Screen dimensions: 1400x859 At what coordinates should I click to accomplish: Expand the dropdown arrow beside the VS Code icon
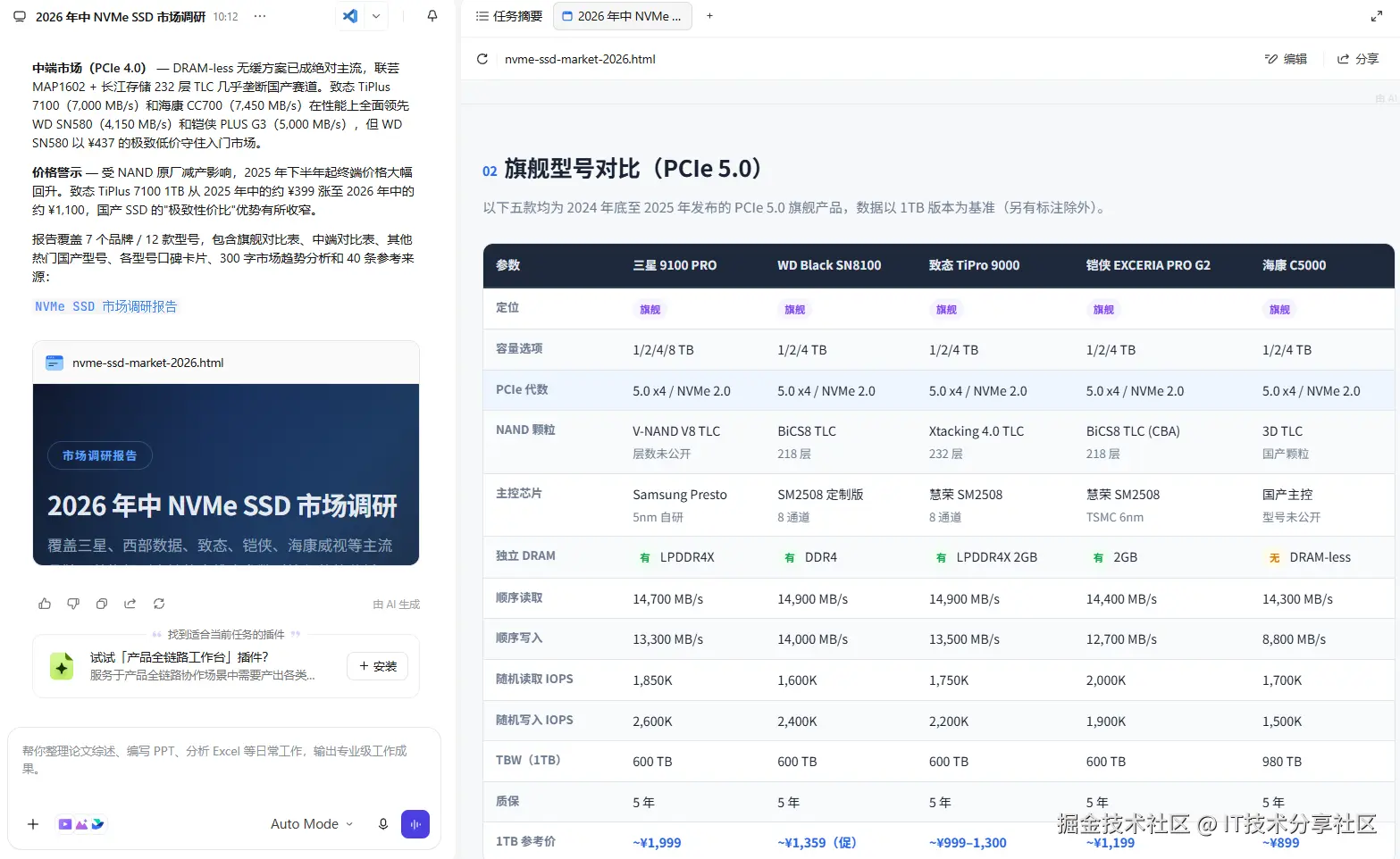[376, 16]
